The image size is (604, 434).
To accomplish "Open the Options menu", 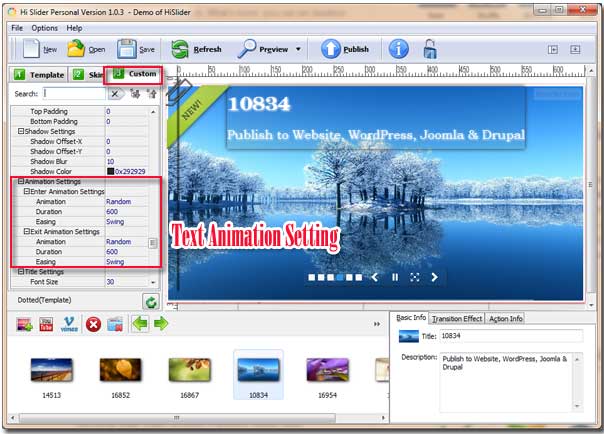I will click(x=45, y=28).
